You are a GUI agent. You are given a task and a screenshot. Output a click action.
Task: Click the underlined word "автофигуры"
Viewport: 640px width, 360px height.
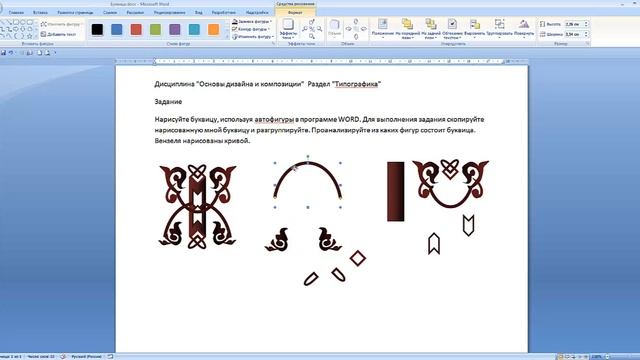point(274,120)
